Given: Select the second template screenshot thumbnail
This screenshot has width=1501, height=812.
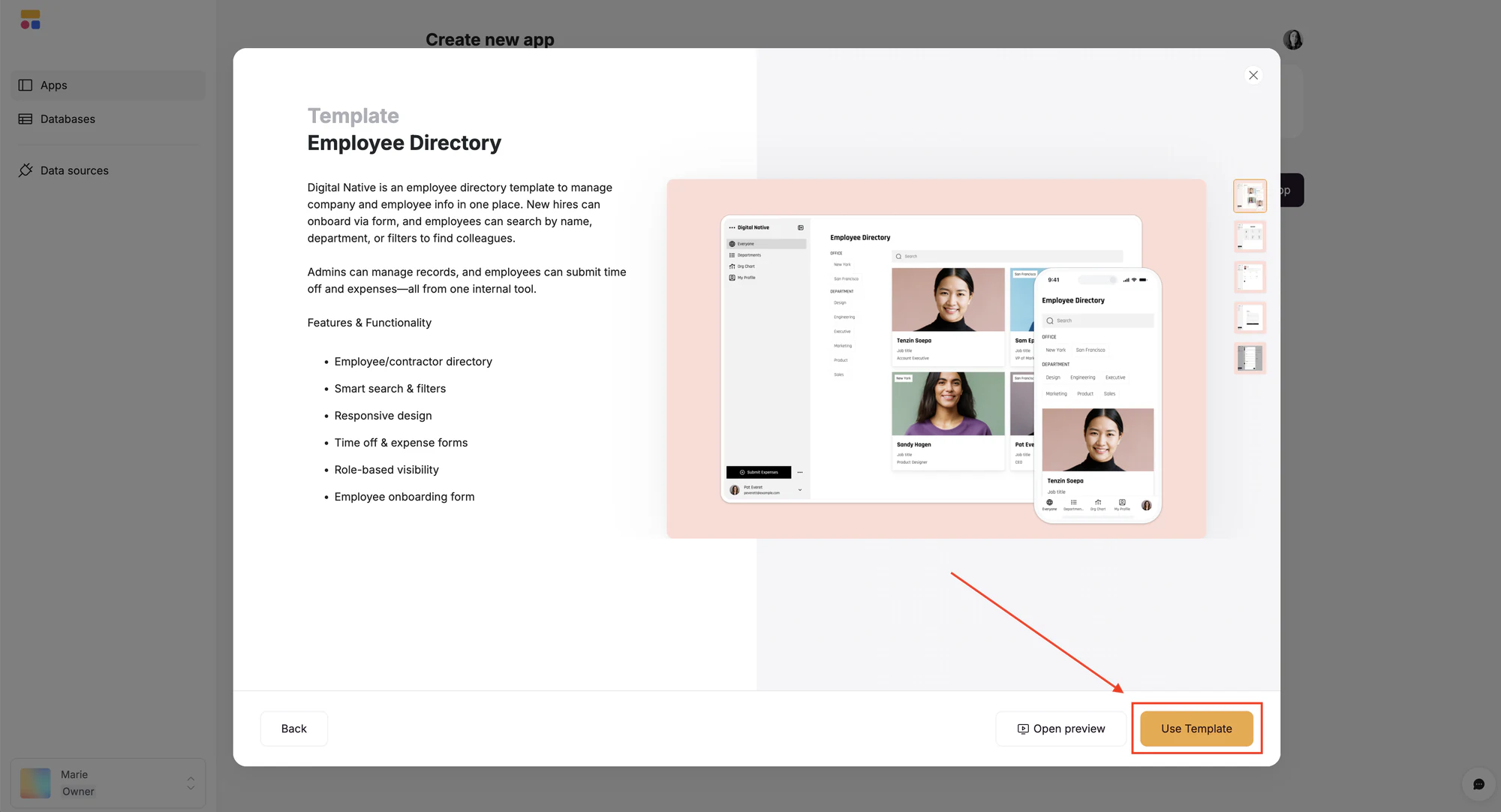Looking at the screenshot, I should 1250,236.
